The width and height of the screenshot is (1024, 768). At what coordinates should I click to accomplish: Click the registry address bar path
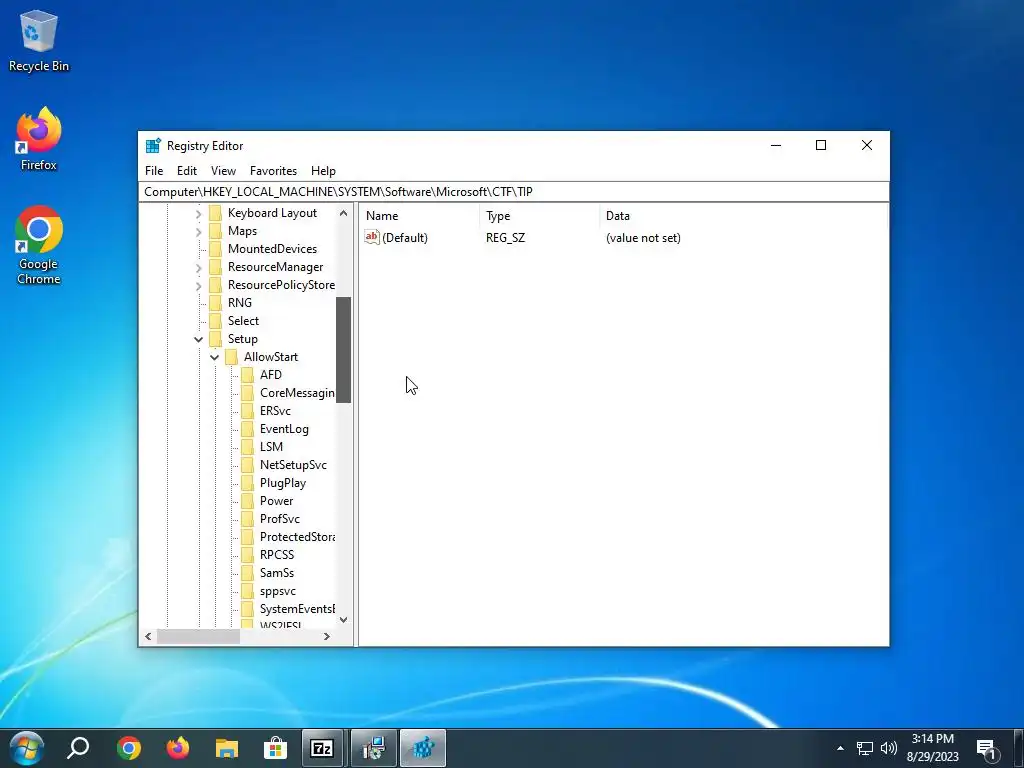(x=513, y=192)
